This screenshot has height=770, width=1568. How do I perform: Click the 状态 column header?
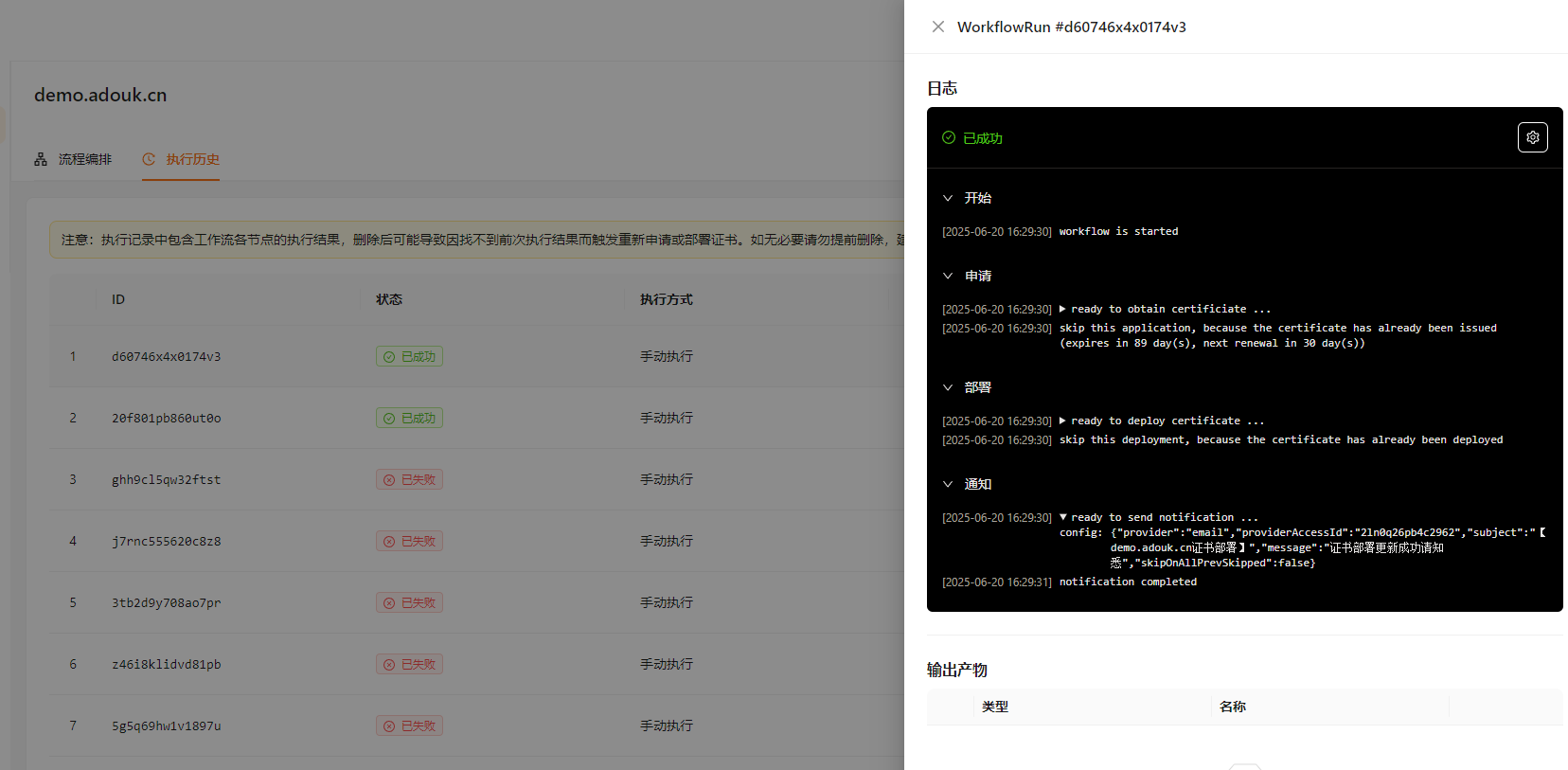[388, 299]
